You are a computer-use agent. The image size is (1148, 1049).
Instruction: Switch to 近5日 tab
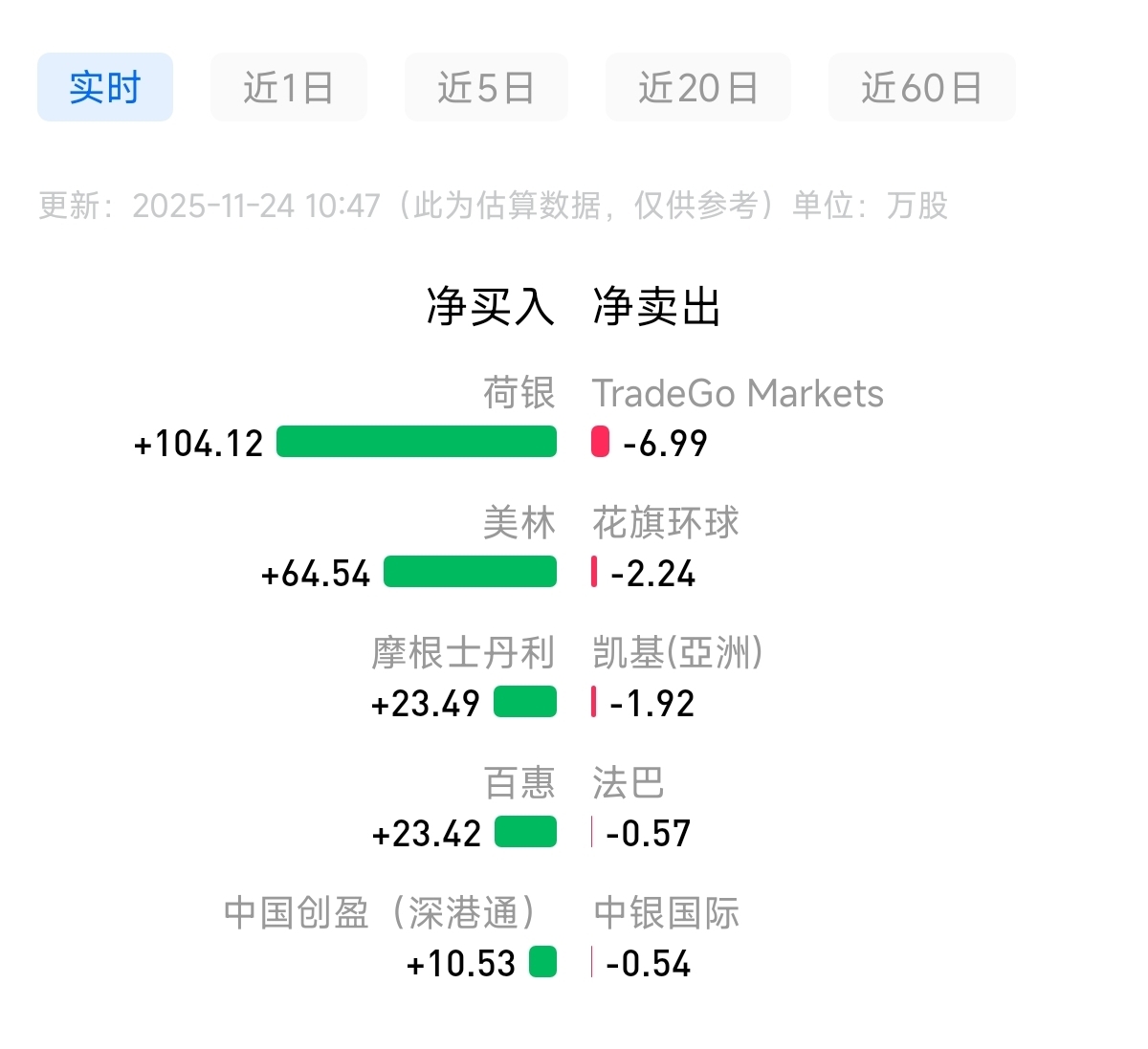(486, 88)
